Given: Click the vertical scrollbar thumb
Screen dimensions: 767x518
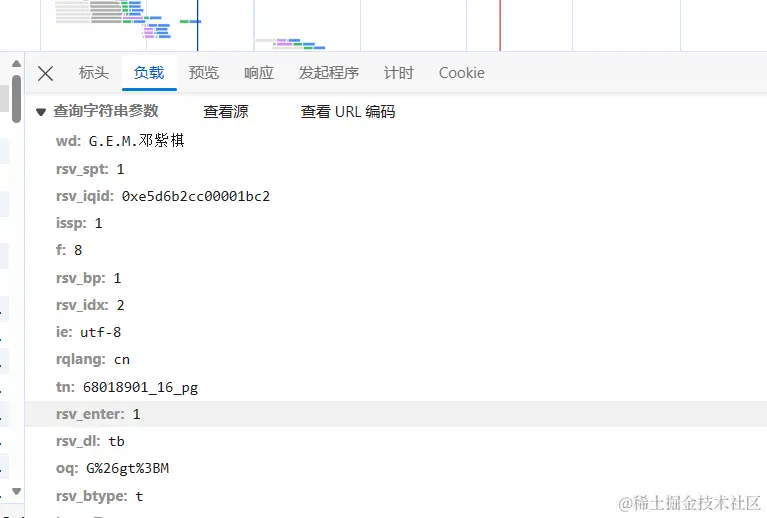Looking at the screenshot, I should [x=17, y=98].
